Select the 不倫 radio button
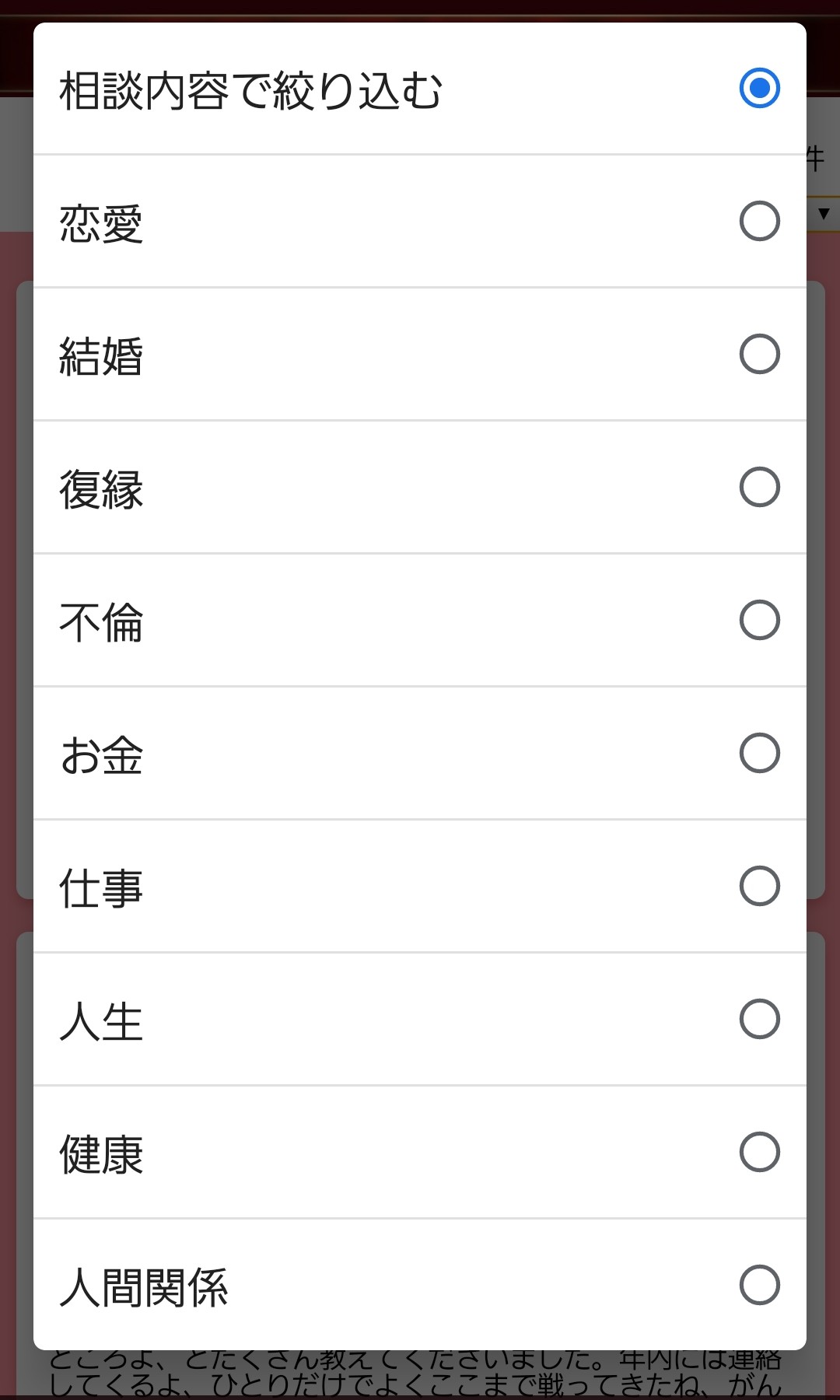The image size is (840, 1400). [759, 620]
